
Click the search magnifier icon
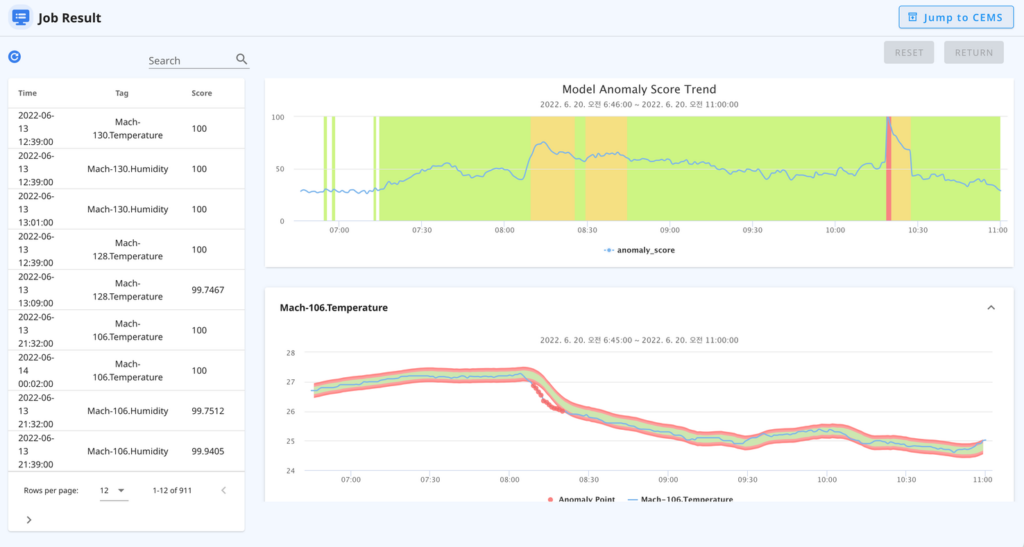[x=241, y=60]
